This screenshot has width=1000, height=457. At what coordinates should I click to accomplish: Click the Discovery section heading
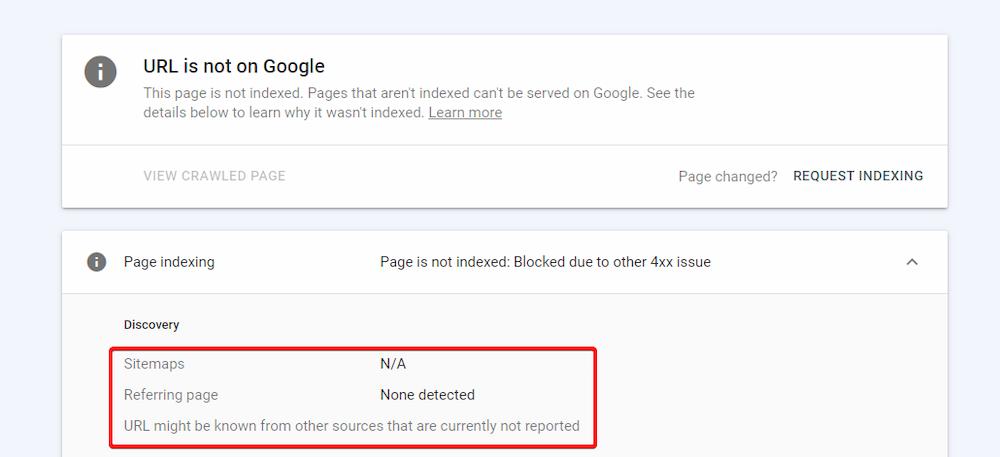coord(151,325)
